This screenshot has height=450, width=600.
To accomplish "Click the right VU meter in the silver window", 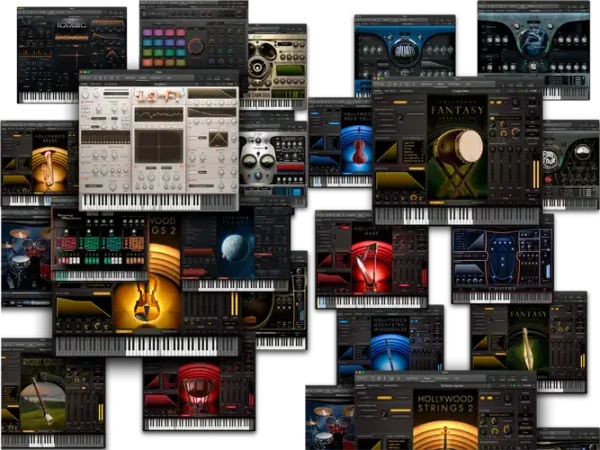I will [x=266, y=161].
